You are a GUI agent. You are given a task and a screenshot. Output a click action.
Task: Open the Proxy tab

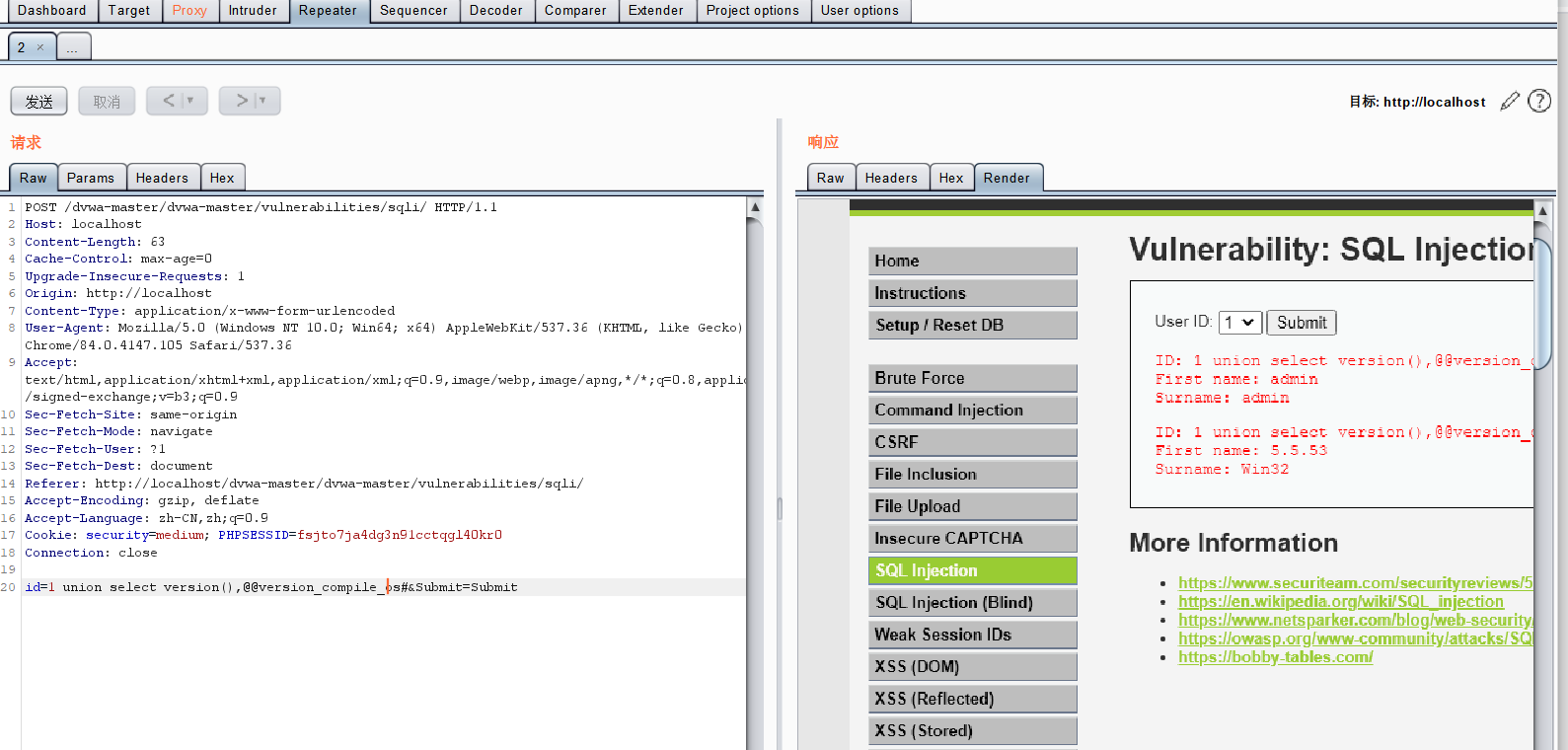[189, 11]
